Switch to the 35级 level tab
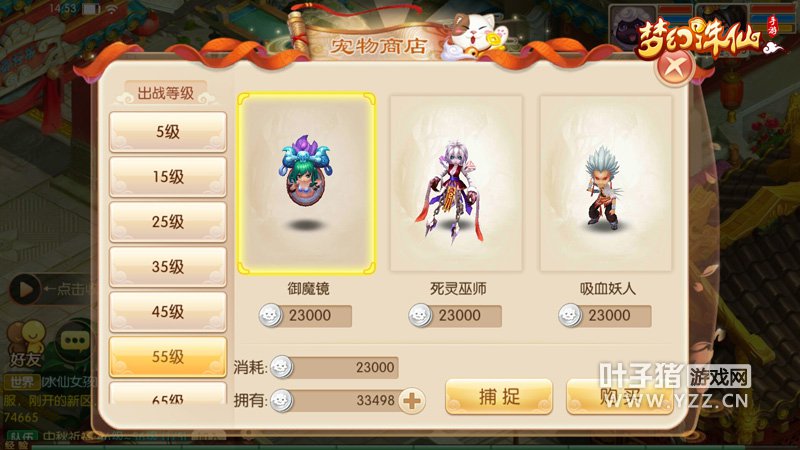Screen dimensions: 800x450 click(168, 267)
